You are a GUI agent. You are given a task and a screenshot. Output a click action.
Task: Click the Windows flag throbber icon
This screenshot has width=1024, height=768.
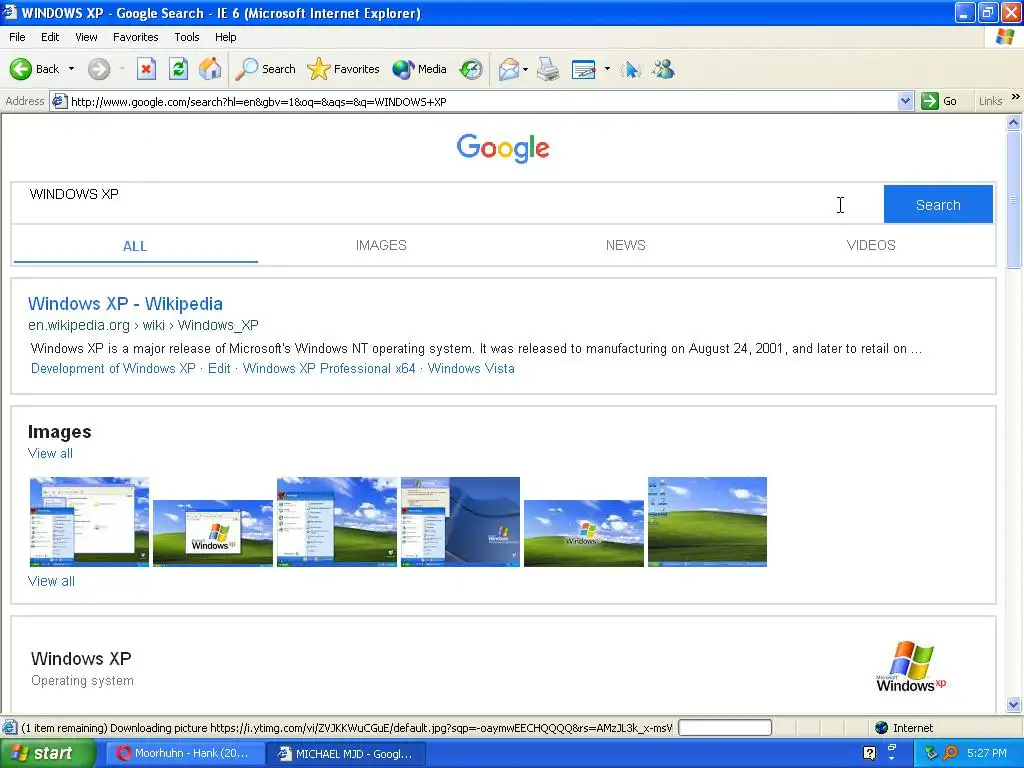pyautogui.click(x=1004, y=37)
